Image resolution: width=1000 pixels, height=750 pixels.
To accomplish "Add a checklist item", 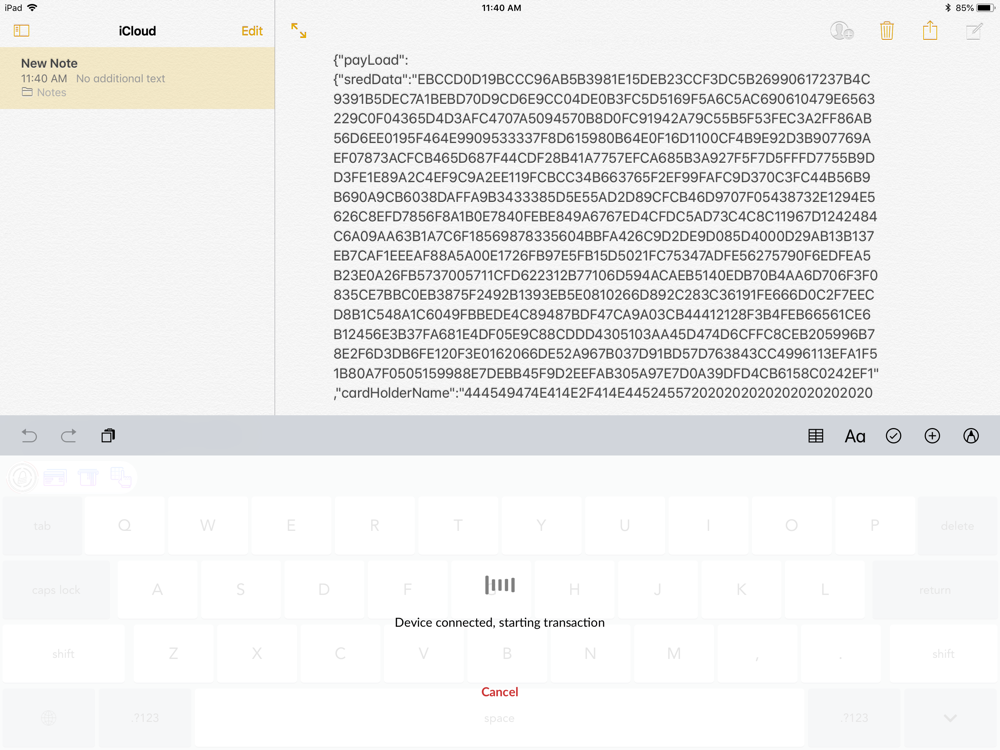I will point(893,436).
